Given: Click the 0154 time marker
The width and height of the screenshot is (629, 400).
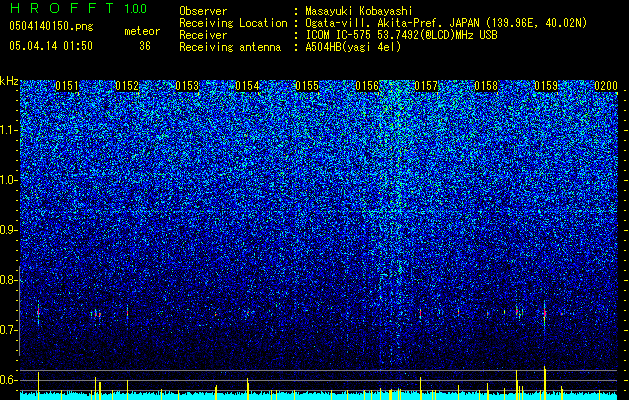Looking at the screenshot, I should [247, 86].
